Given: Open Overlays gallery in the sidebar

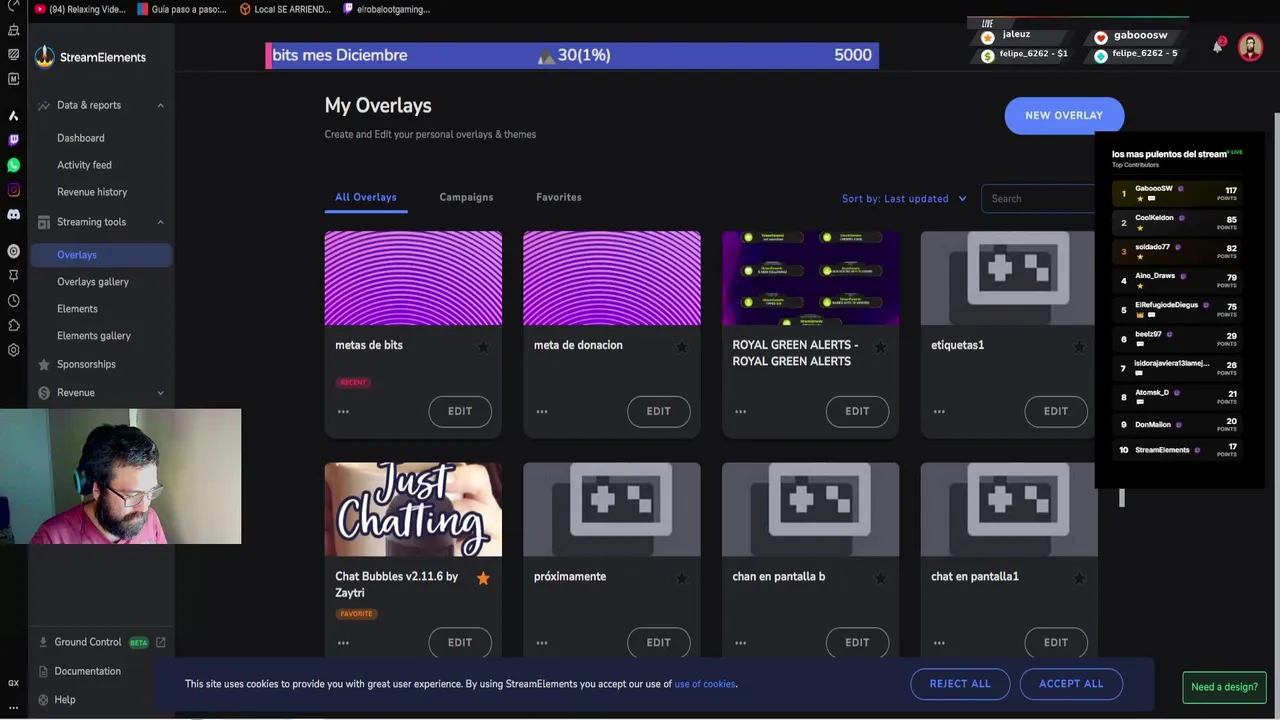Looking at the screenshot, I should pos(93,282).
